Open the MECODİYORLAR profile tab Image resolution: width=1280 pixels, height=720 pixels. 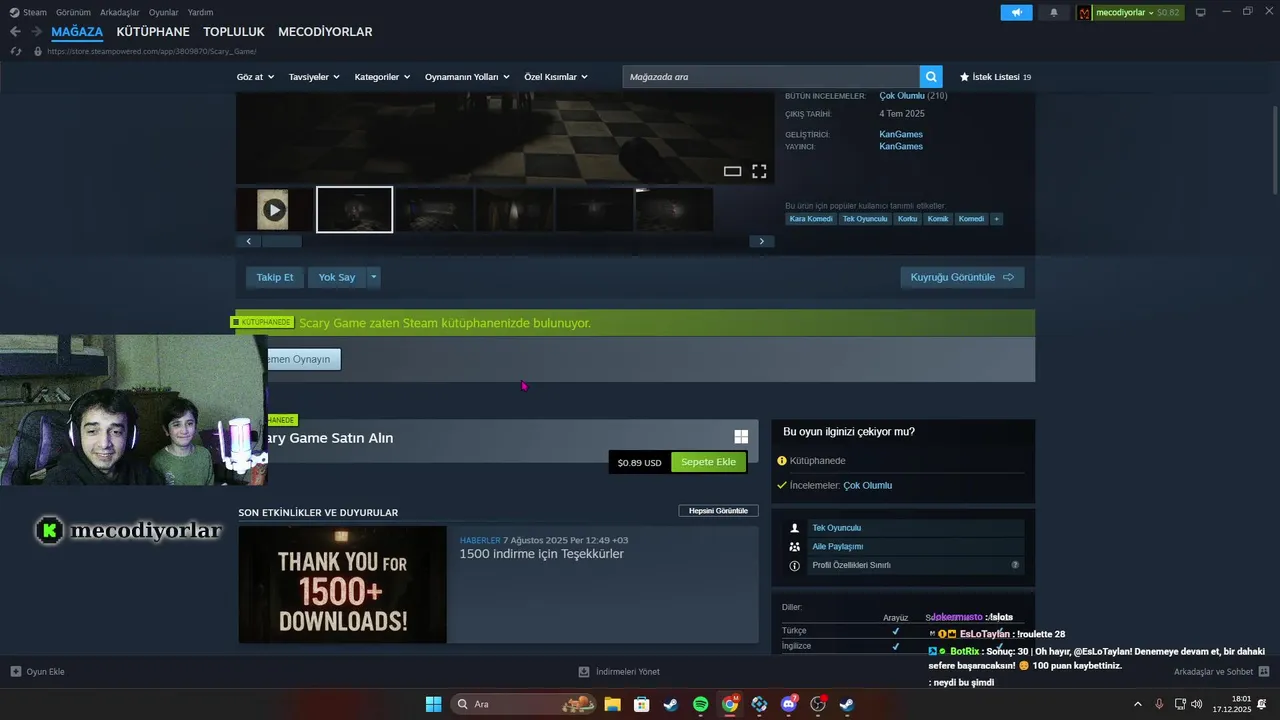(x=325, y=32)
